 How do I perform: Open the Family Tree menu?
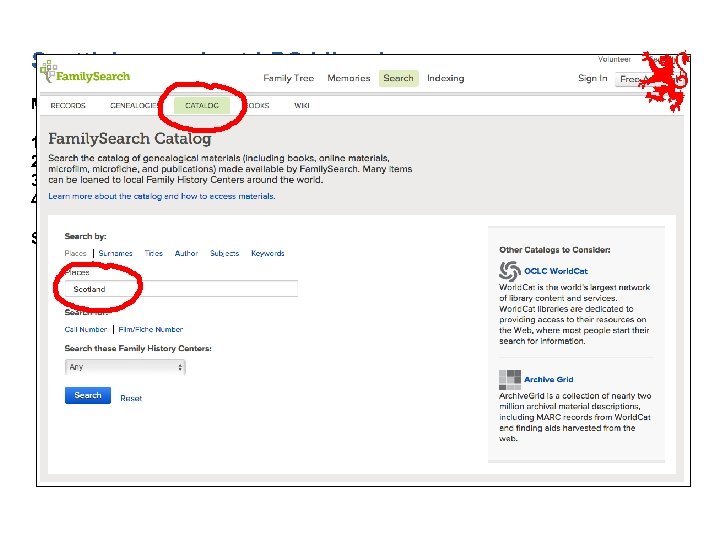[x=288, y=78]
